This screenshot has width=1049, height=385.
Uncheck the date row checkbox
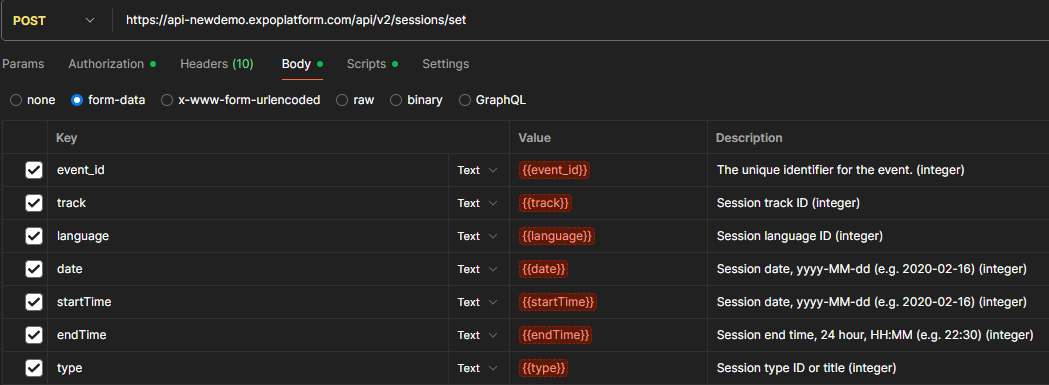point(33,269)
